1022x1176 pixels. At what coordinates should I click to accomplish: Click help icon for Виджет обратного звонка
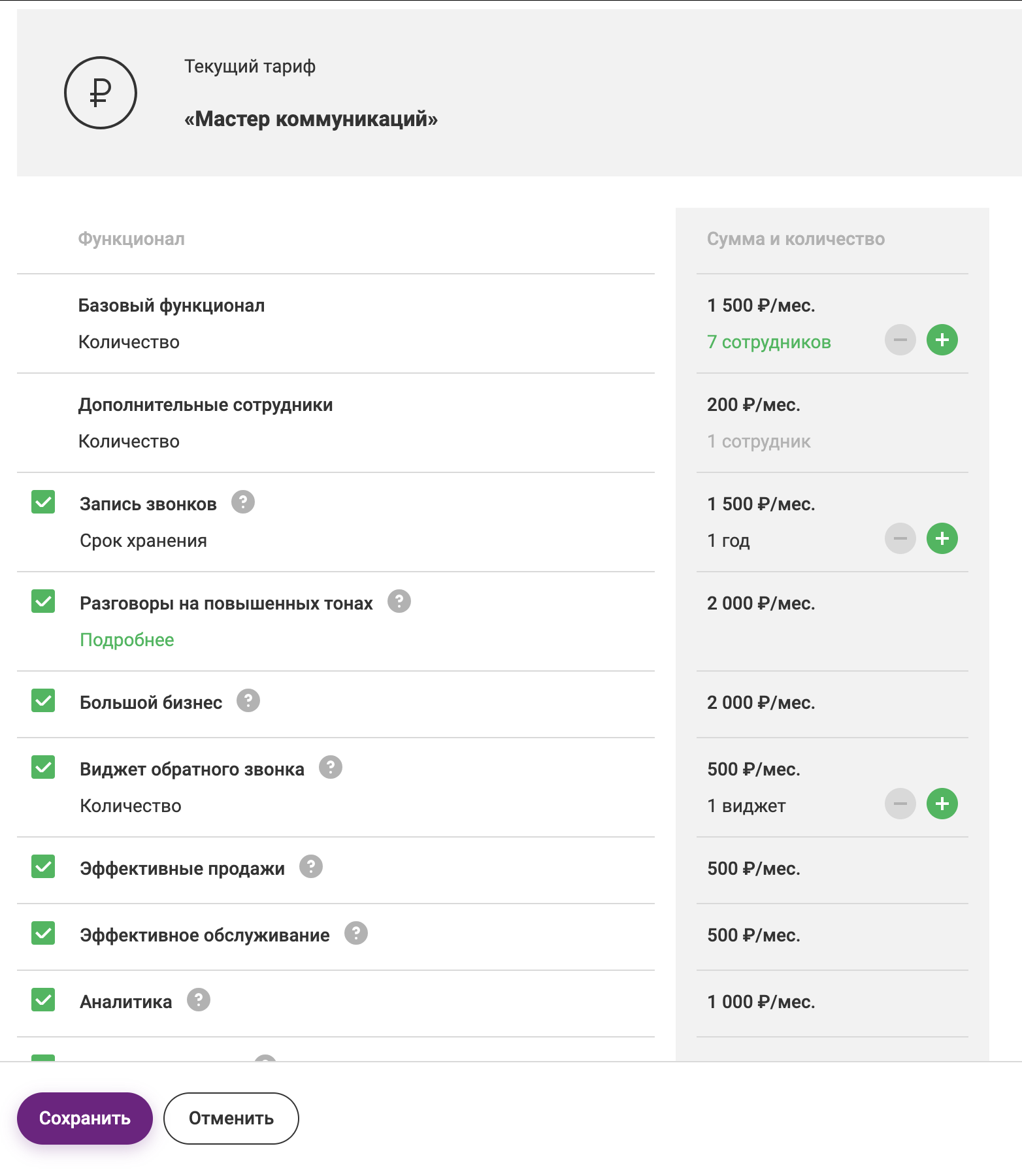pyautogui.click(x=331, y=768)
